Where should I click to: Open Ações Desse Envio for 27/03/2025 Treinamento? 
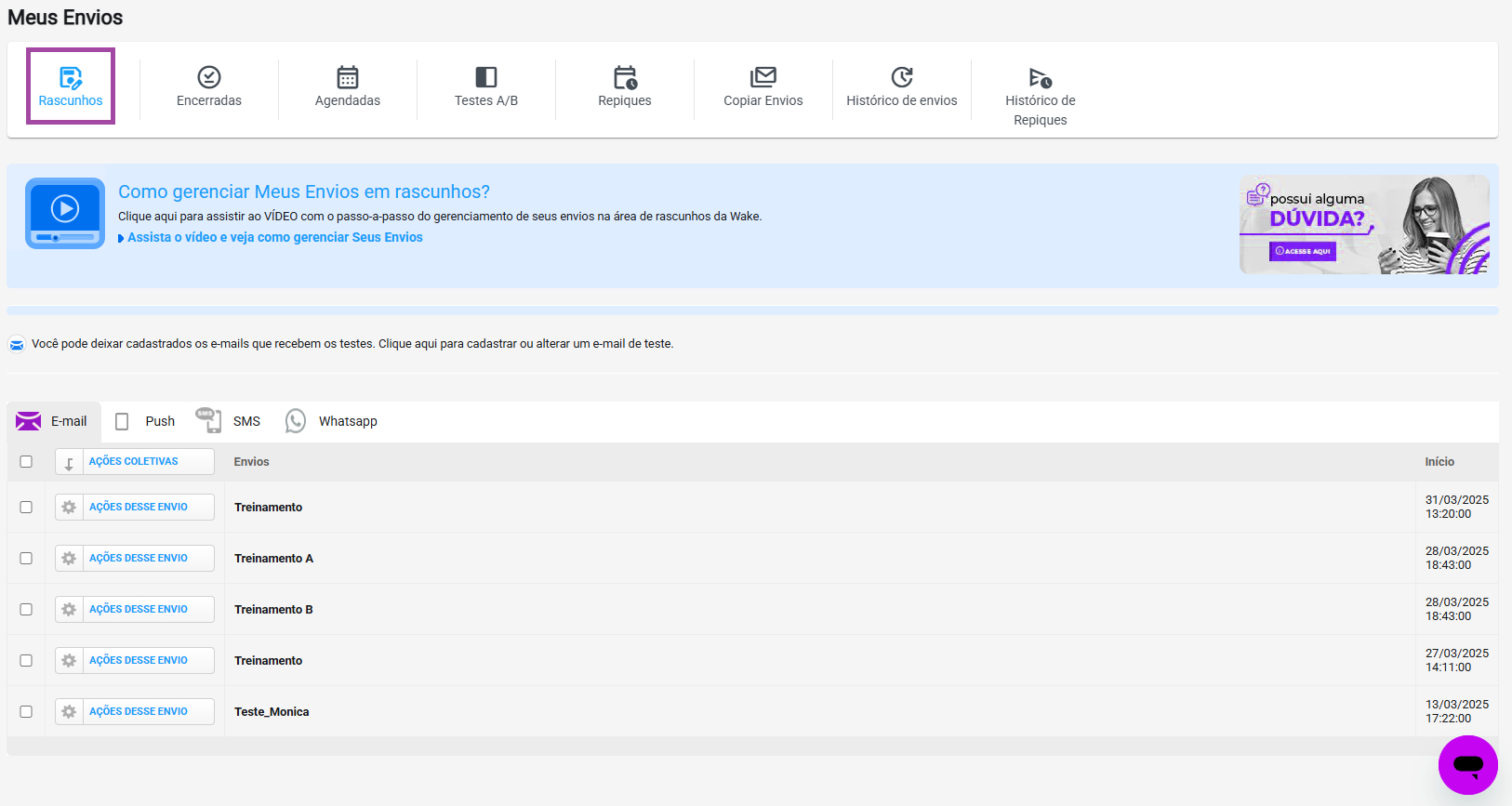(x=135, y=660)
